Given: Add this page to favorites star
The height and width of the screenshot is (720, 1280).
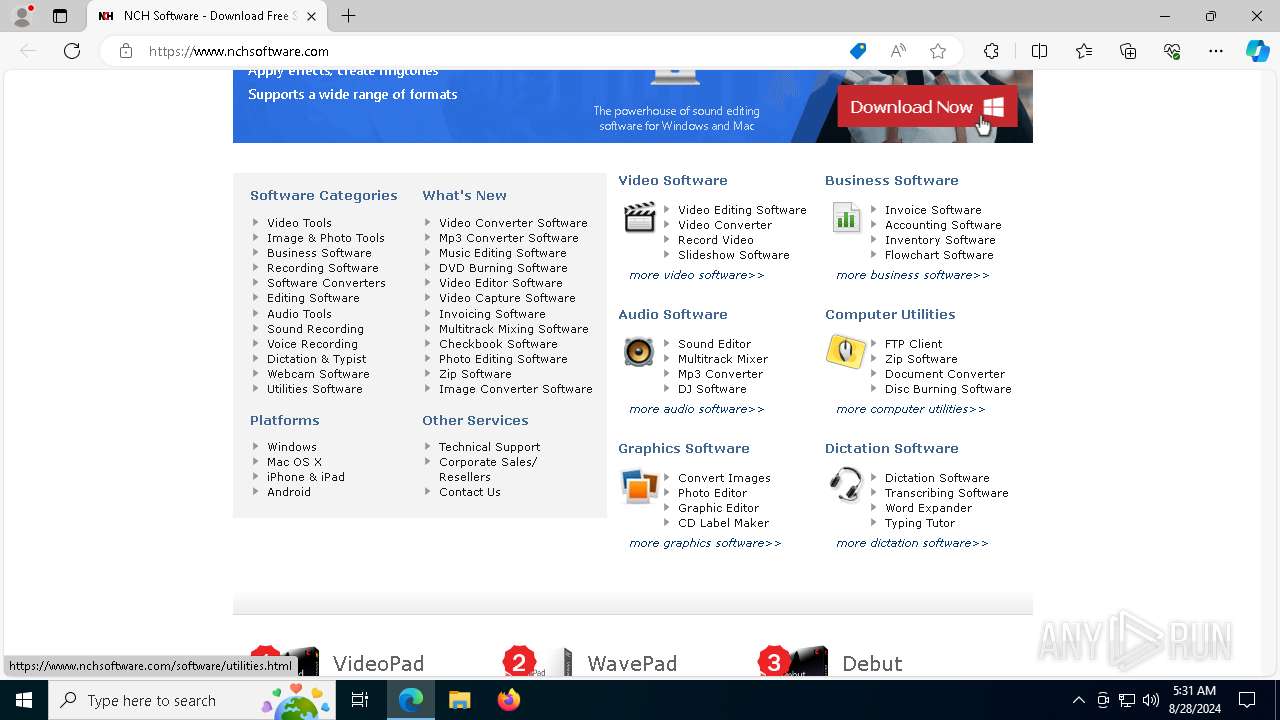Looking at the screenshot, I should [x=938, y=51].
